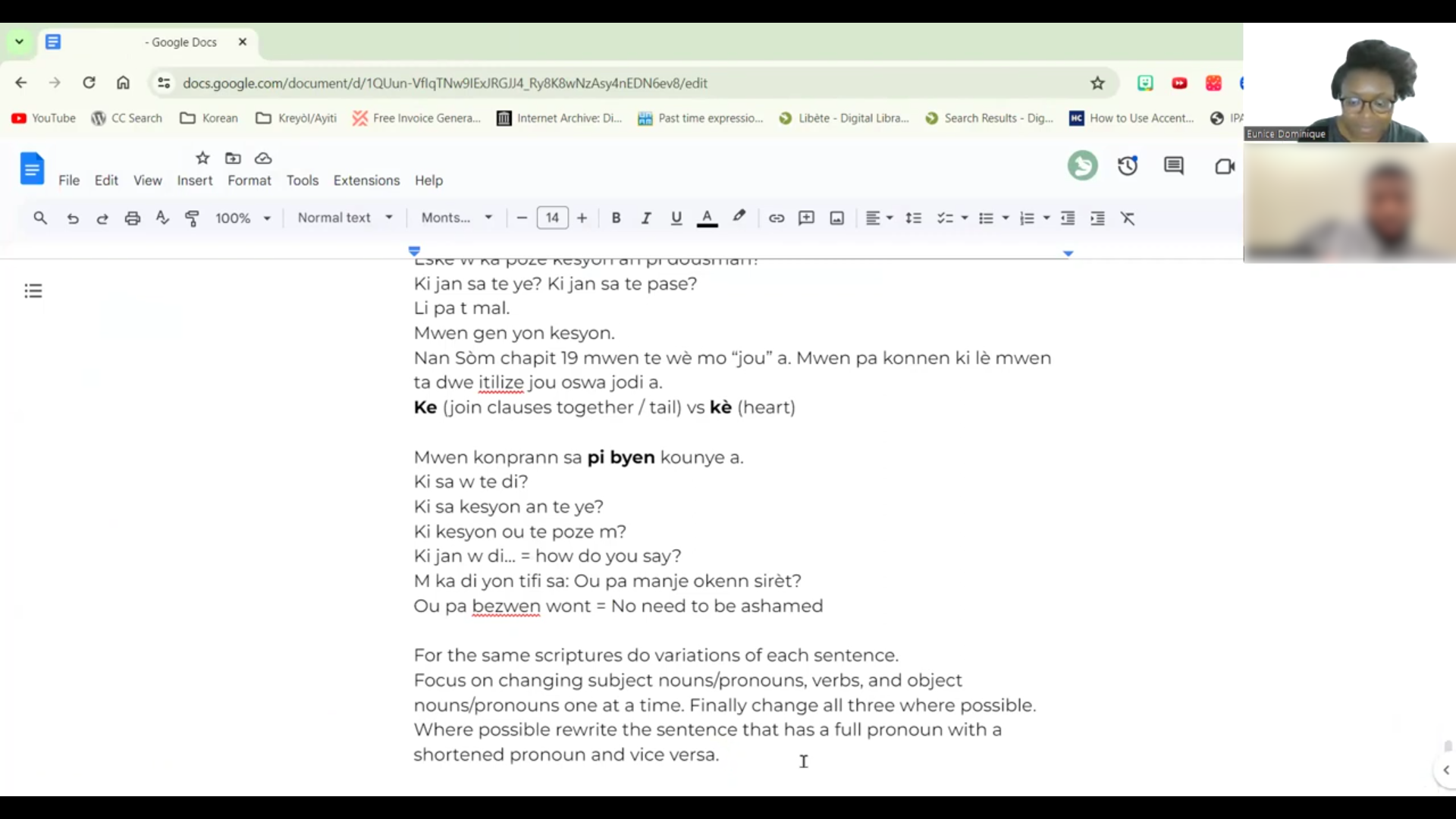Image resolution: width=1456 pixels, height=819 pixels.
Task: Click the print icon
Action: (x=133, y=218)
